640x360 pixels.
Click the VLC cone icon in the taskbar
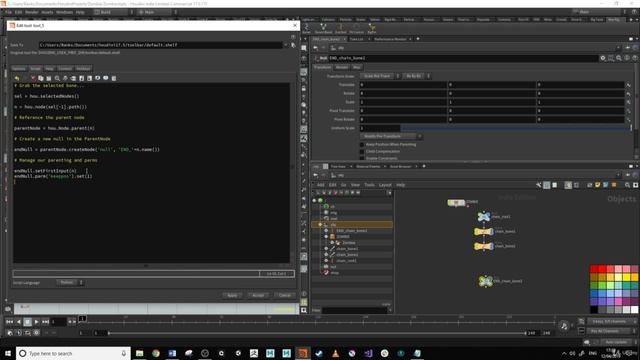pyautogui.click(x=336, y=353)
